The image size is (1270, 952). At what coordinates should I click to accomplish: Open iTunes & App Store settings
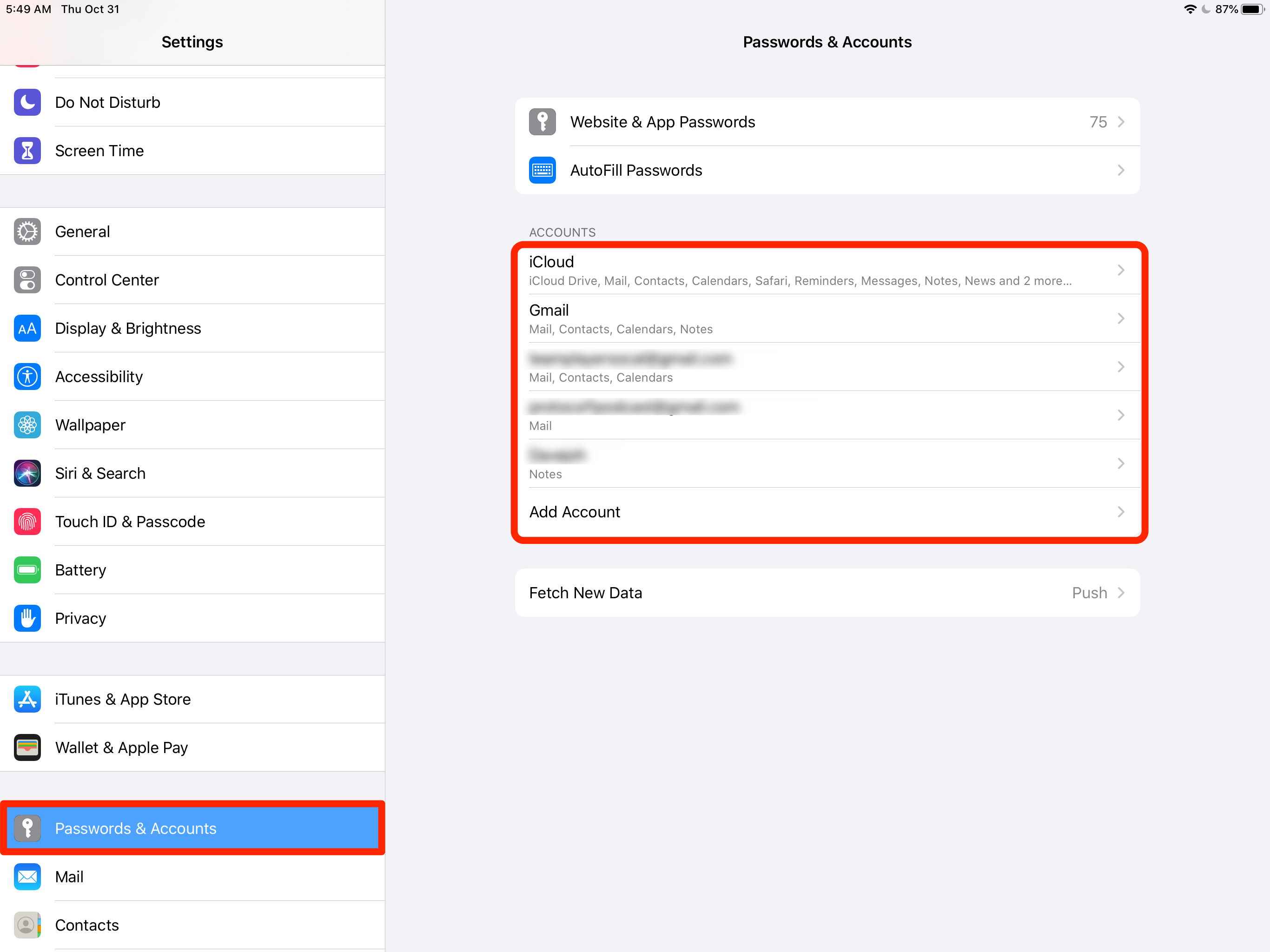(192, 700)
